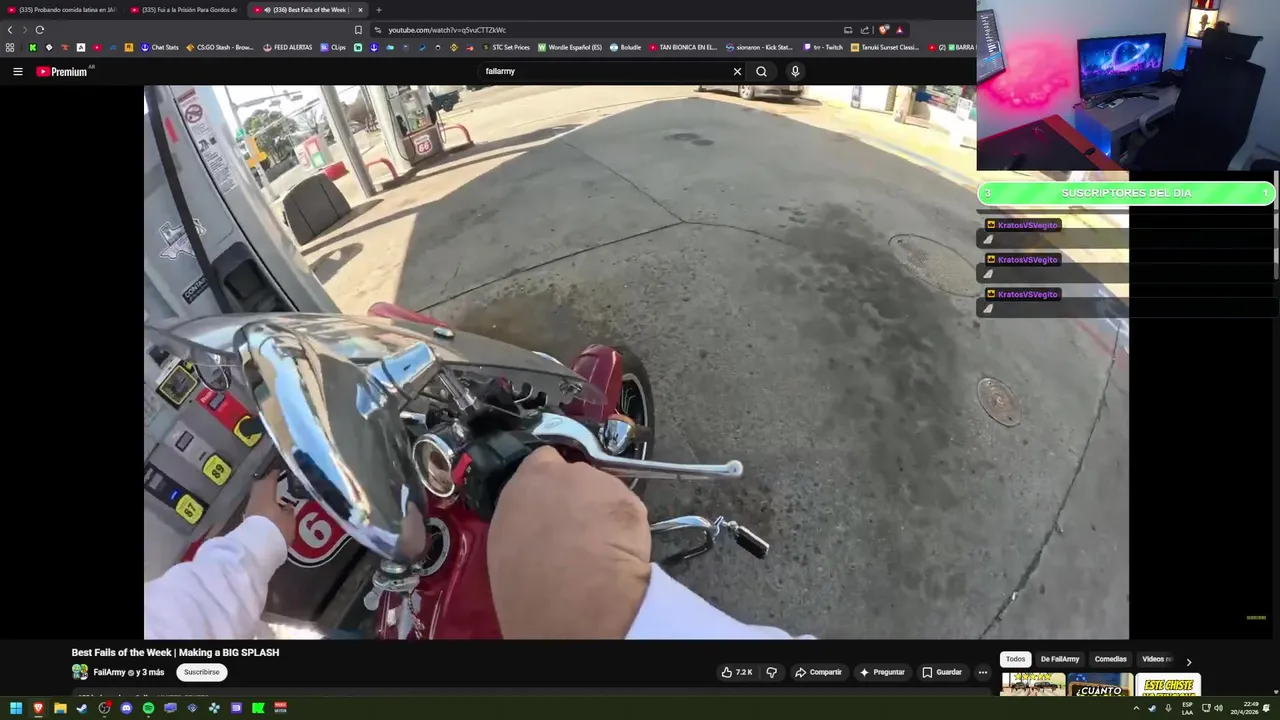Open the Brave Shields lion icon

pyautogui.click(x=884, y=30)
